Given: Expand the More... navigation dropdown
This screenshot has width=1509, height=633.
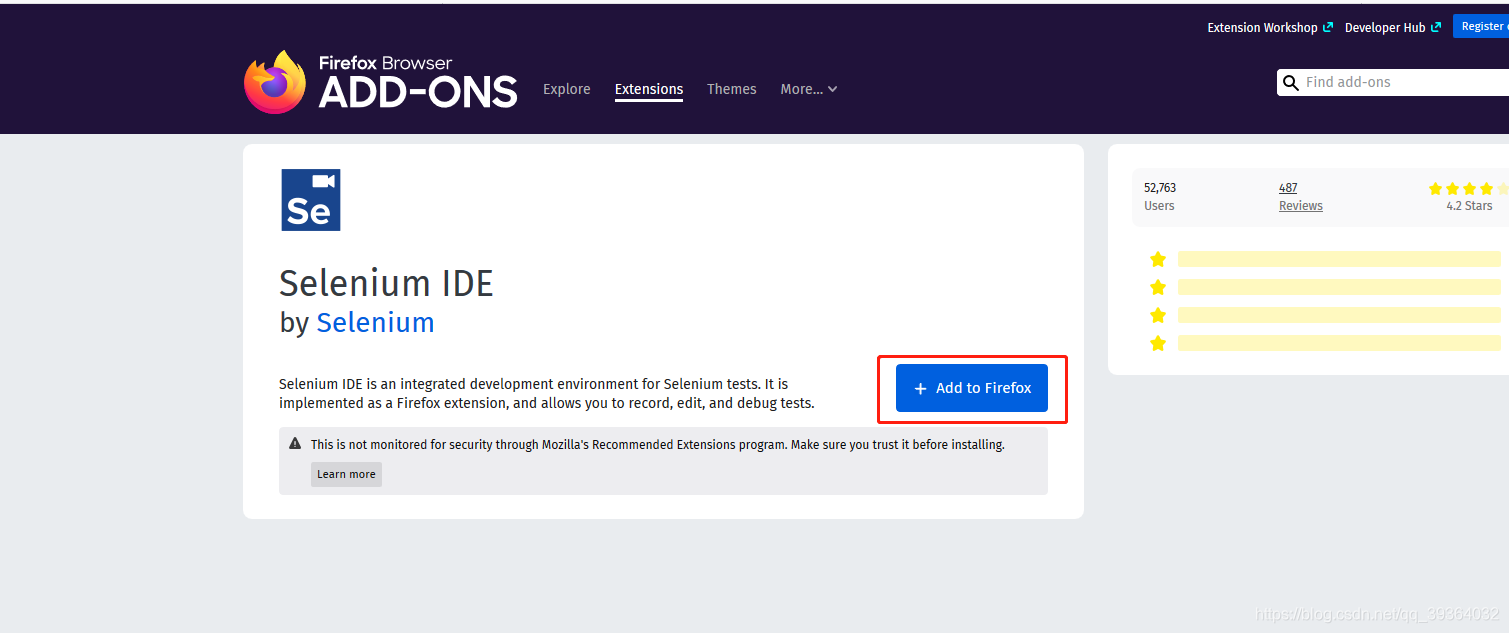Looking at the screenshot, I should [x=808, y=89].
